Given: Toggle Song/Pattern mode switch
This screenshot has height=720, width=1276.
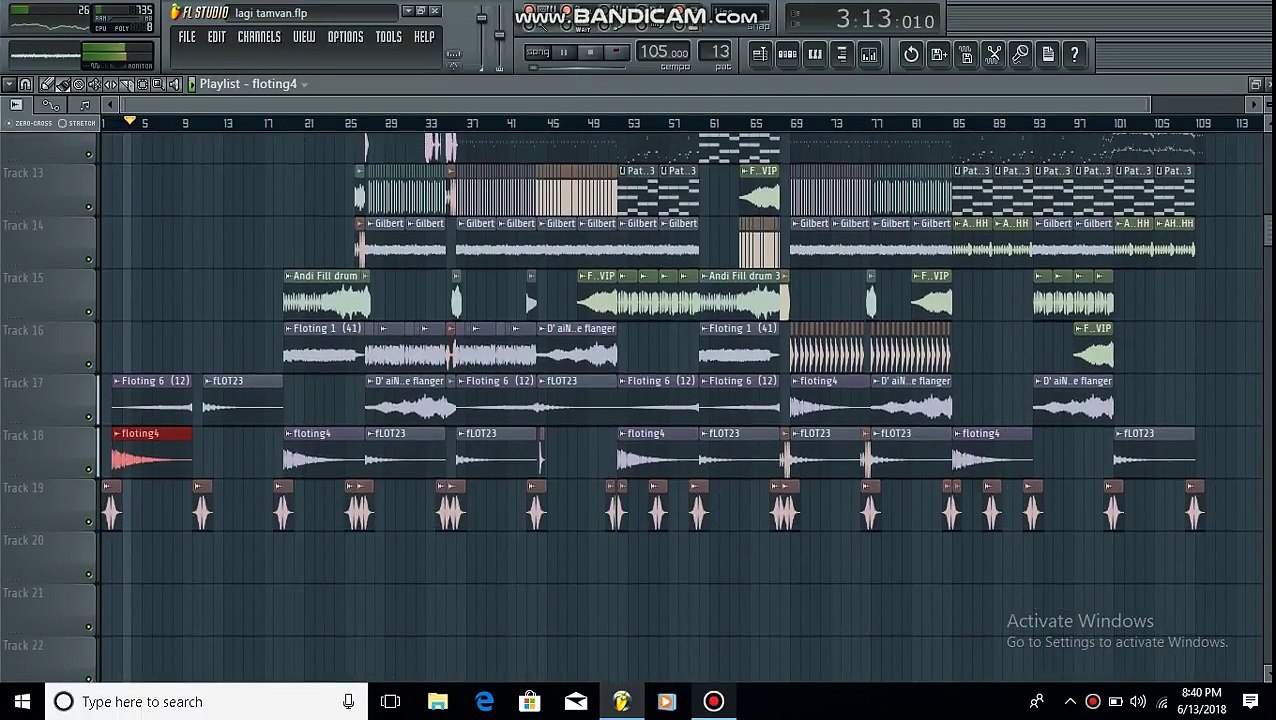Looking at the screenshot, I should 538,52.
